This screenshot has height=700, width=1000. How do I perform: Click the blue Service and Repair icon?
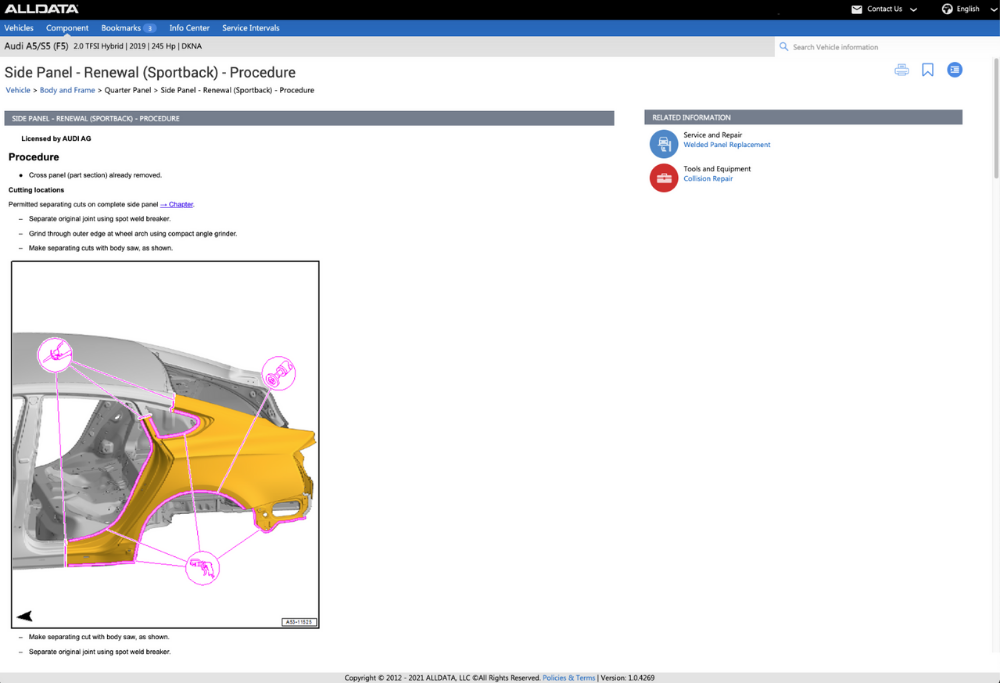(x=663, y=143)
